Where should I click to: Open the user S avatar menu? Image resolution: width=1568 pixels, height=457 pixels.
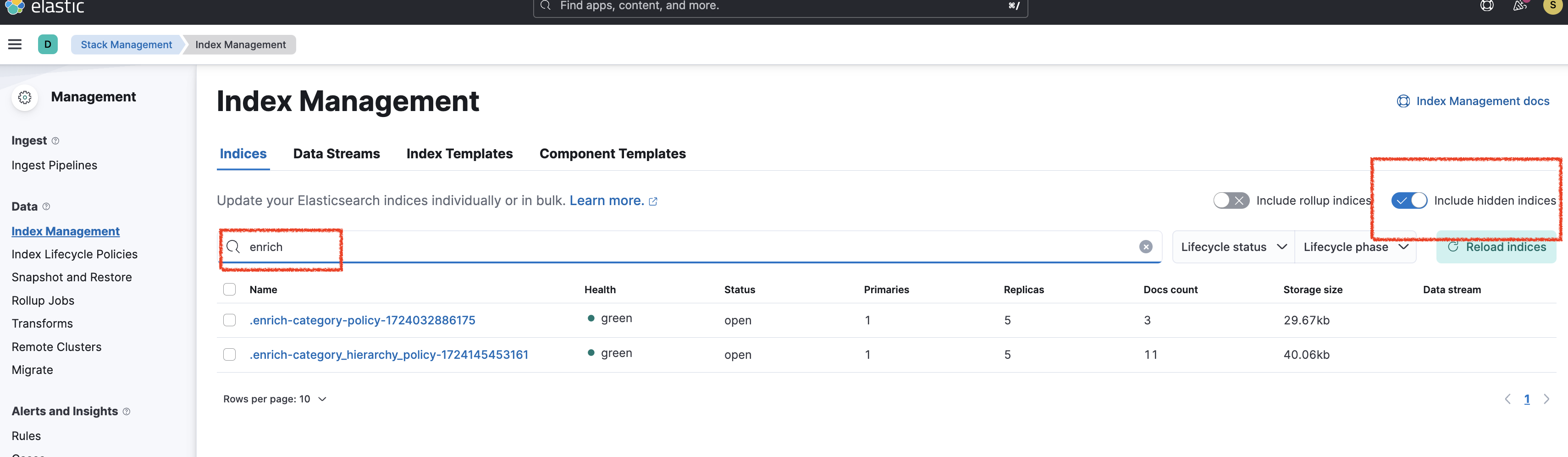tap(1553, 6)
